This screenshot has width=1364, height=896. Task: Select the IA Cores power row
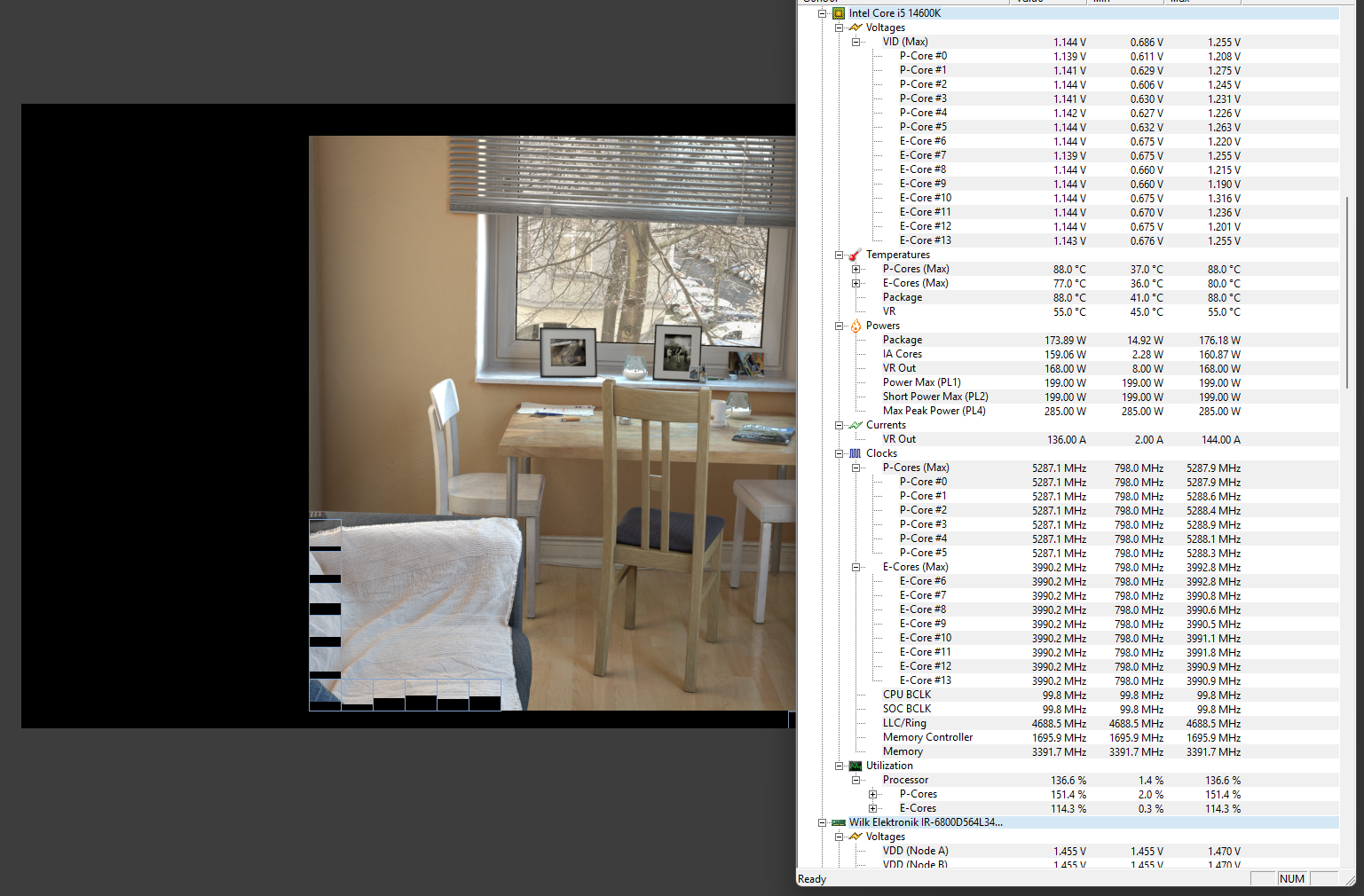(1068, 354)
